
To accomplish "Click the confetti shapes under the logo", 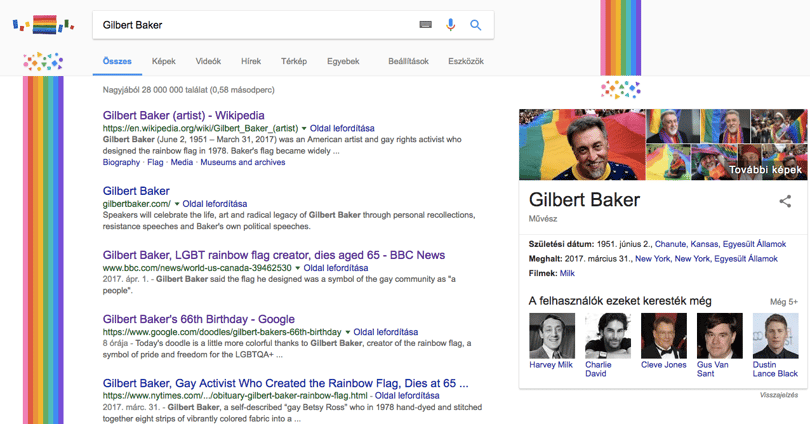I will 43,62.
